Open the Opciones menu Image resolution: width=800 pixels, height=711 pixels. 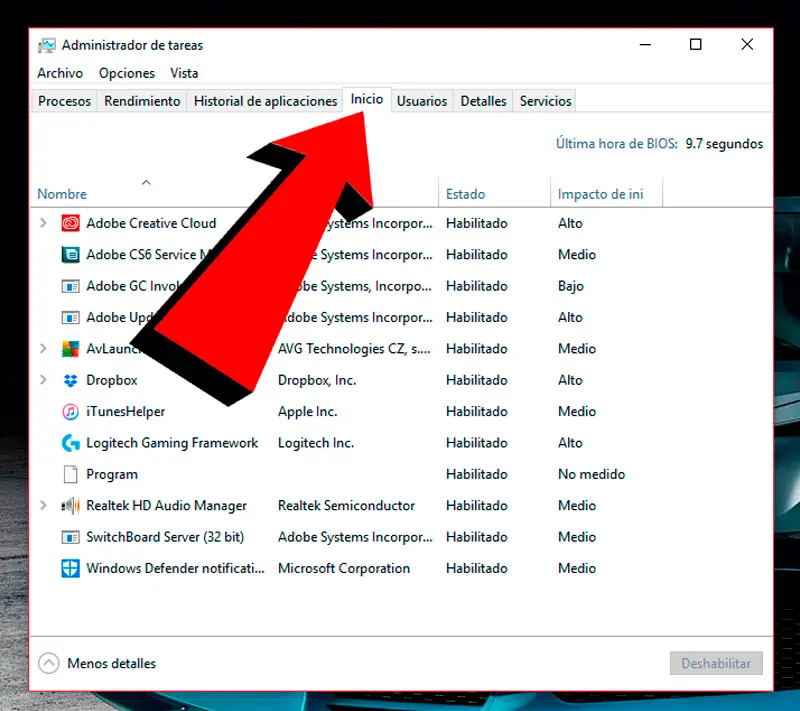click(127, 73)
